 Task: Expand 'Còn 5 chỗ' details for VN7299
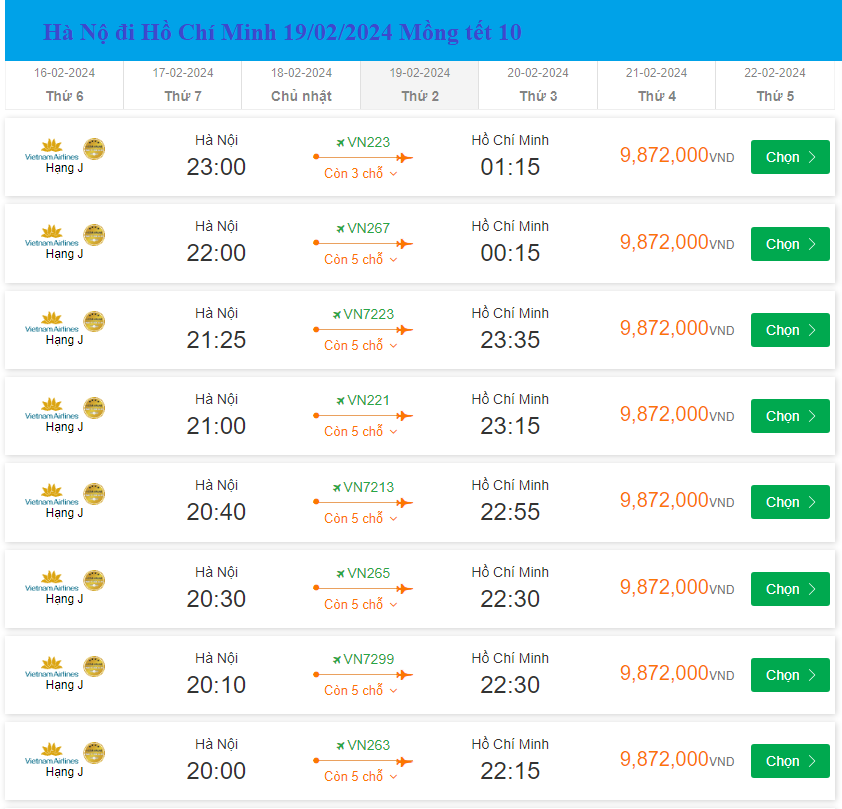click(x=361, y=691)
